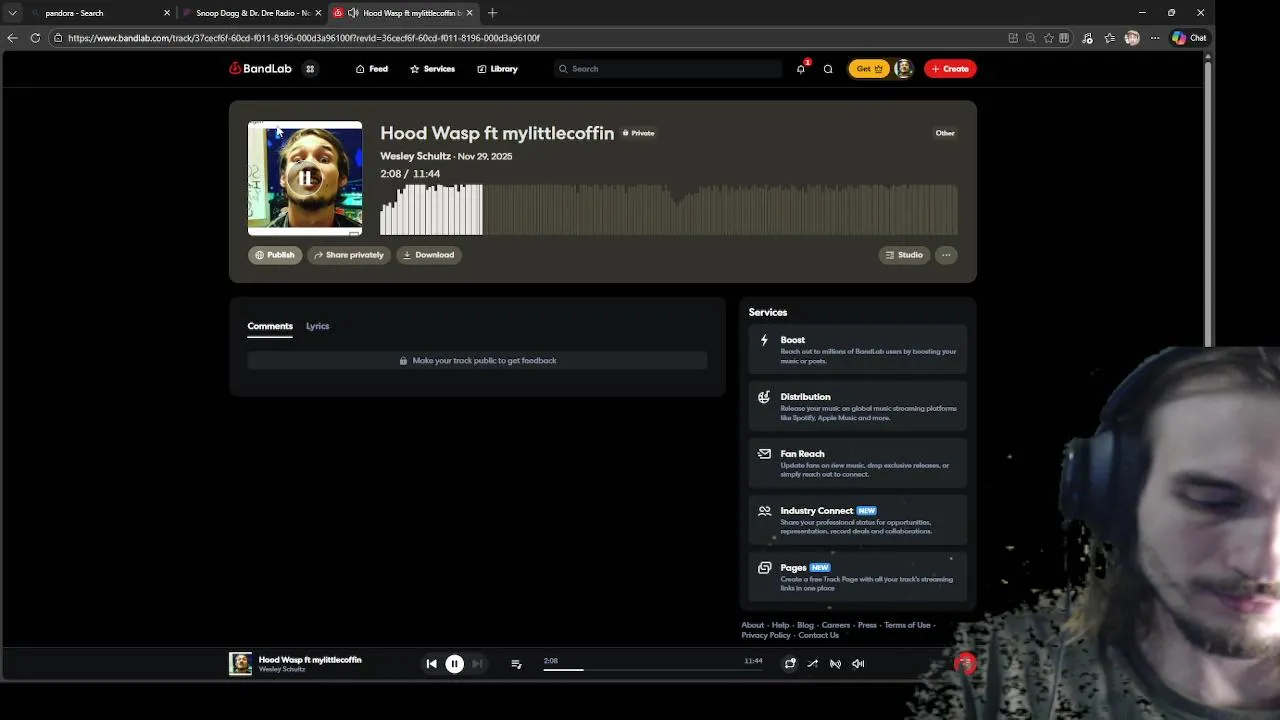This screenshot has height=720, width=1280.
Task: Open Industry Connect service
Action: [857, 518]
